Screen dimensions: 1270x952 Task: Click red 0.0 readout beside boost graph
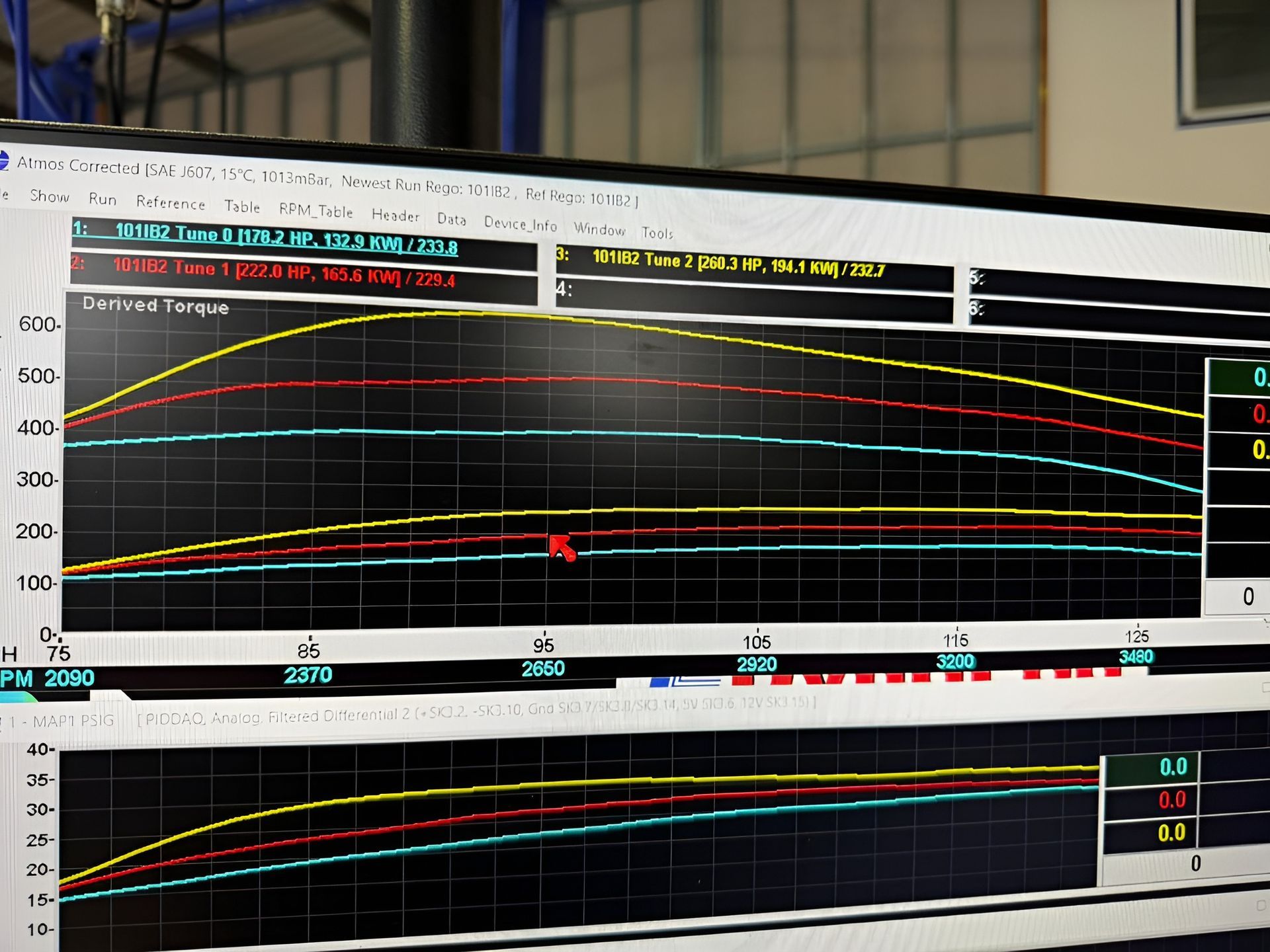(1171, 801)
